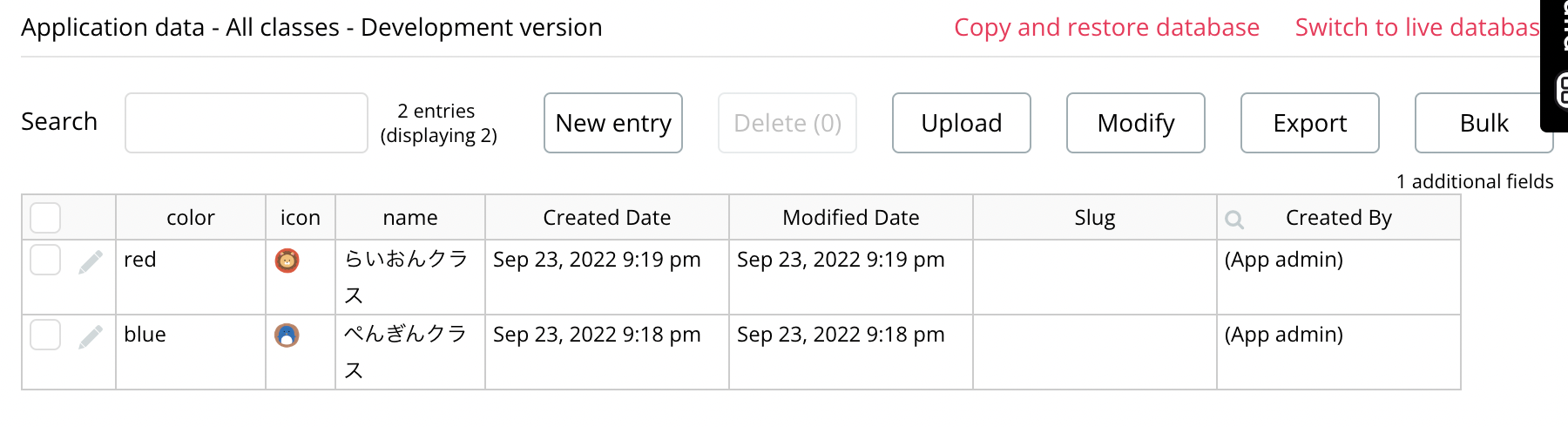Click the magnifier icon in Created By header
Image resolution: width=1568 pixels, height=427 pixels.
point(1233,219)
